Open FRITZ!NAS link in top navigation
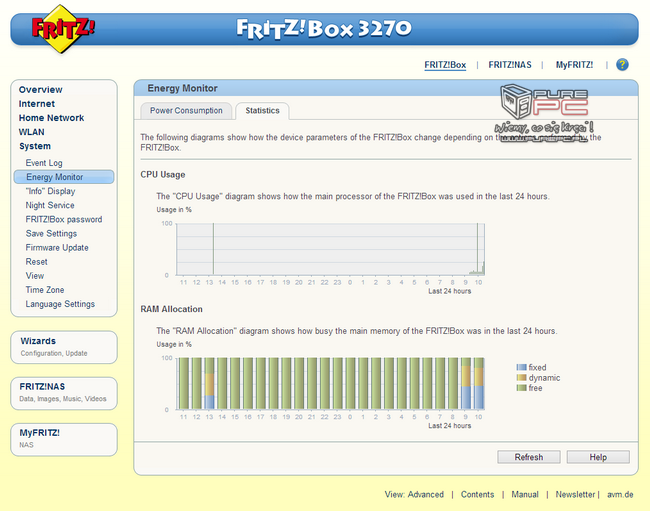Viewport: 650px width, 511px height. point(509,65)
